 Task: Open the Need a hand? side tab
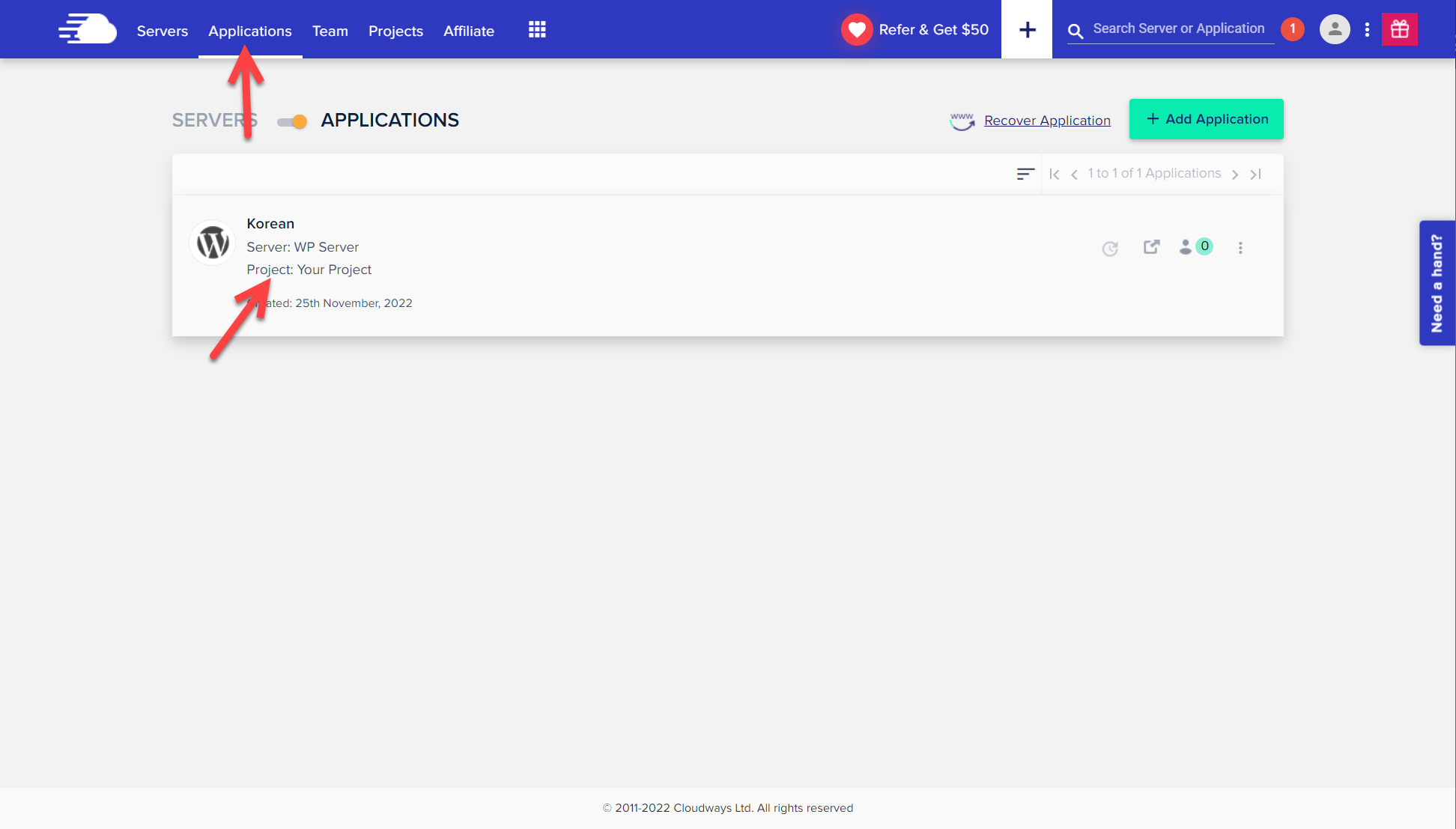click(1437, 283)
